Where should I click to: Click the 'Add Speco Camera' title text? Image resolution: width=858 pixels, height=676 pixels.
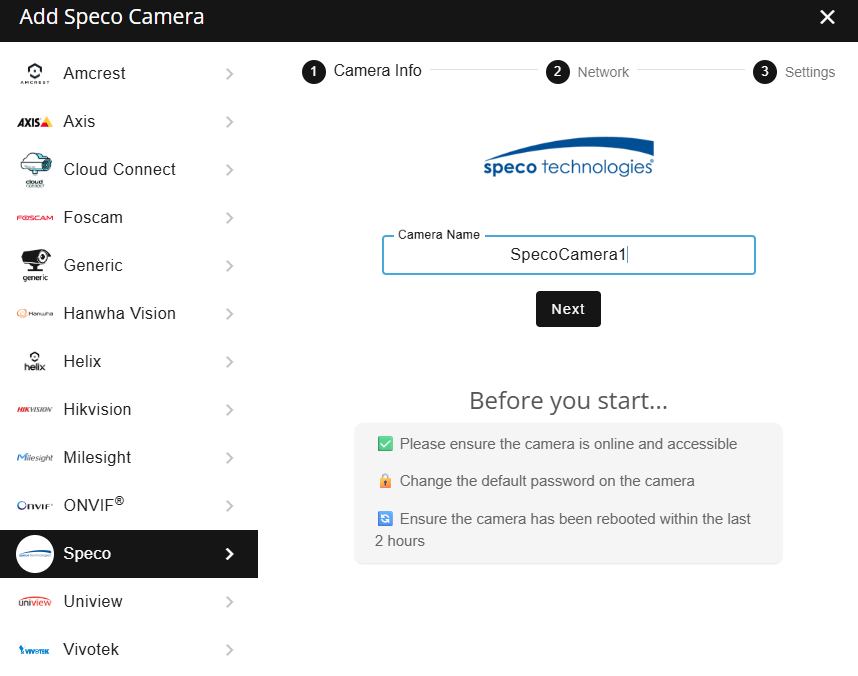[x=112, y=17]
